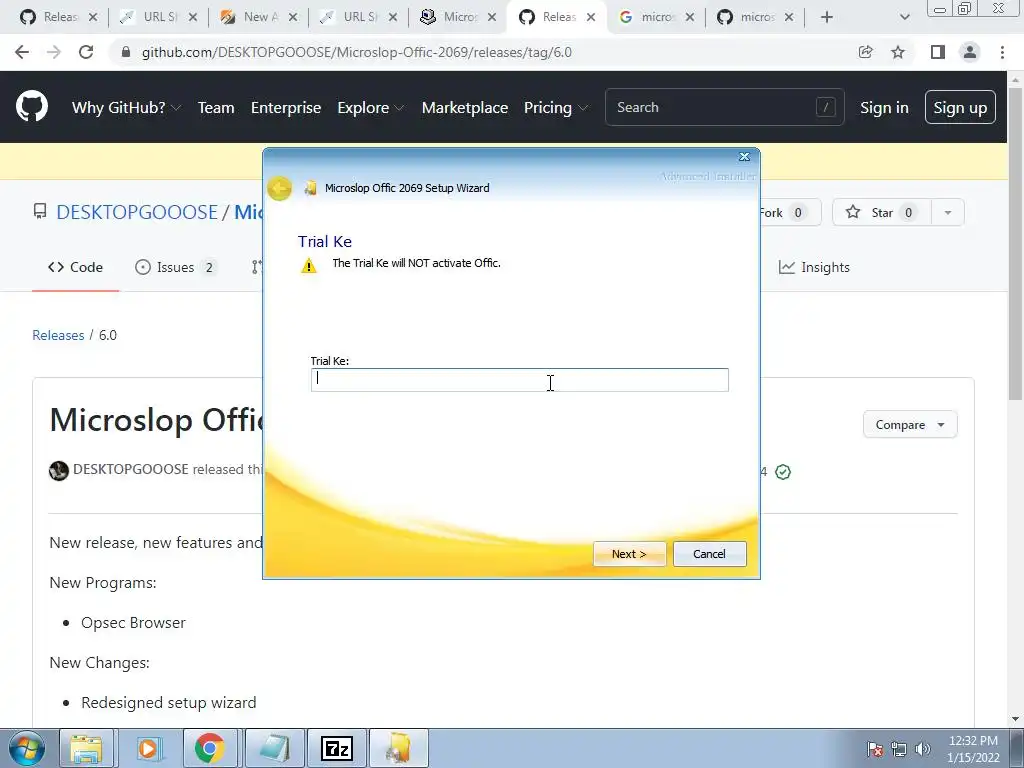Bookmark this page with star icon
This screenshot has height=768, width=1024.
coord(898,52)
